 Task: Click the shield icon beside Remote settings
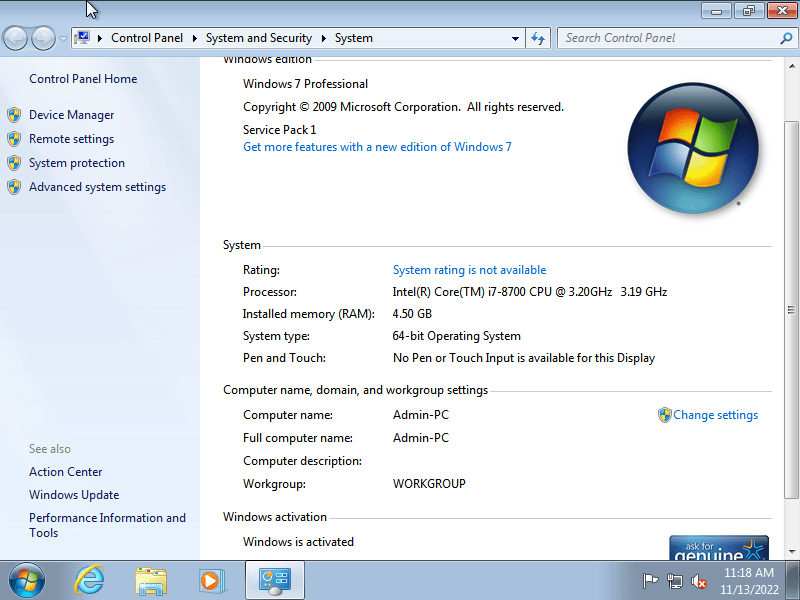click(14, 139)
